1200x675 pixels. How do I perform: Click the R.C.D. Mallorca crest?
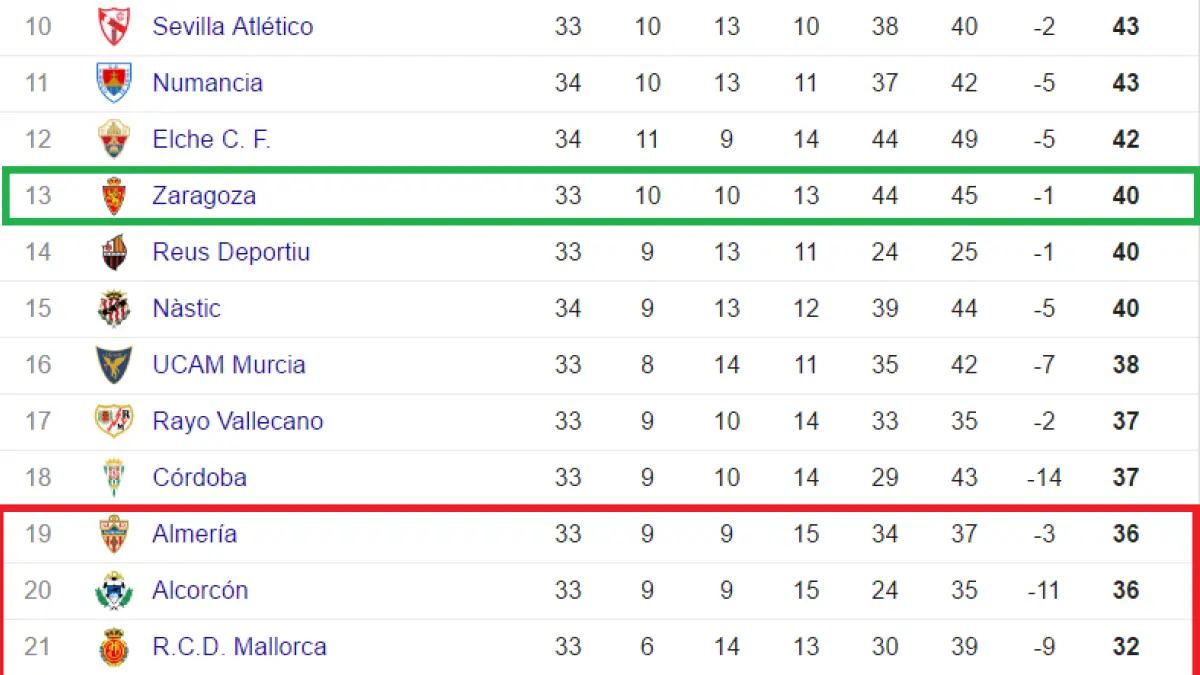click(x=113, y=647)
